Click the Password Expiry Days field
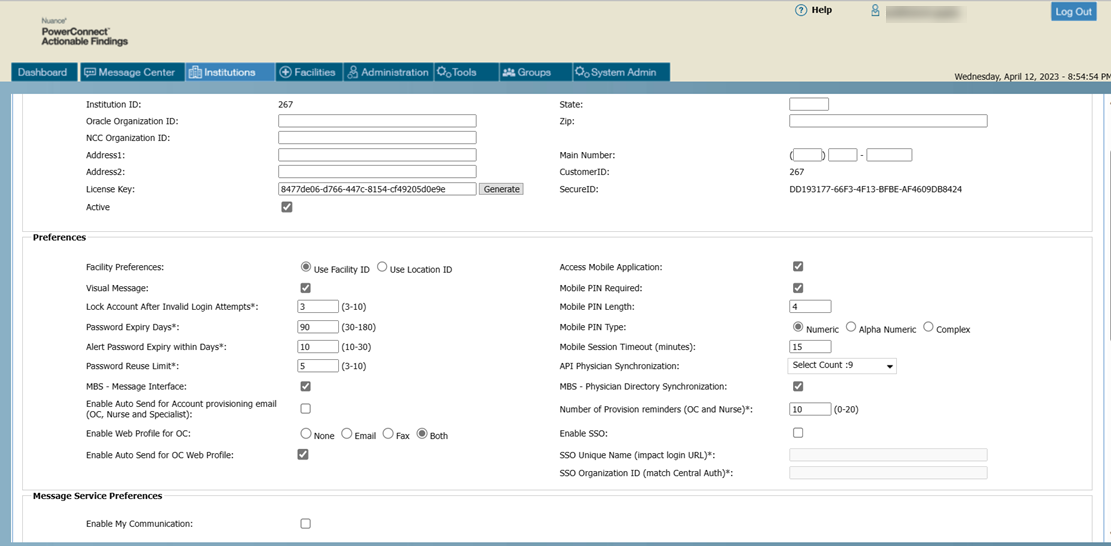This screenshot has height=546, width=1111. [318, 326]
